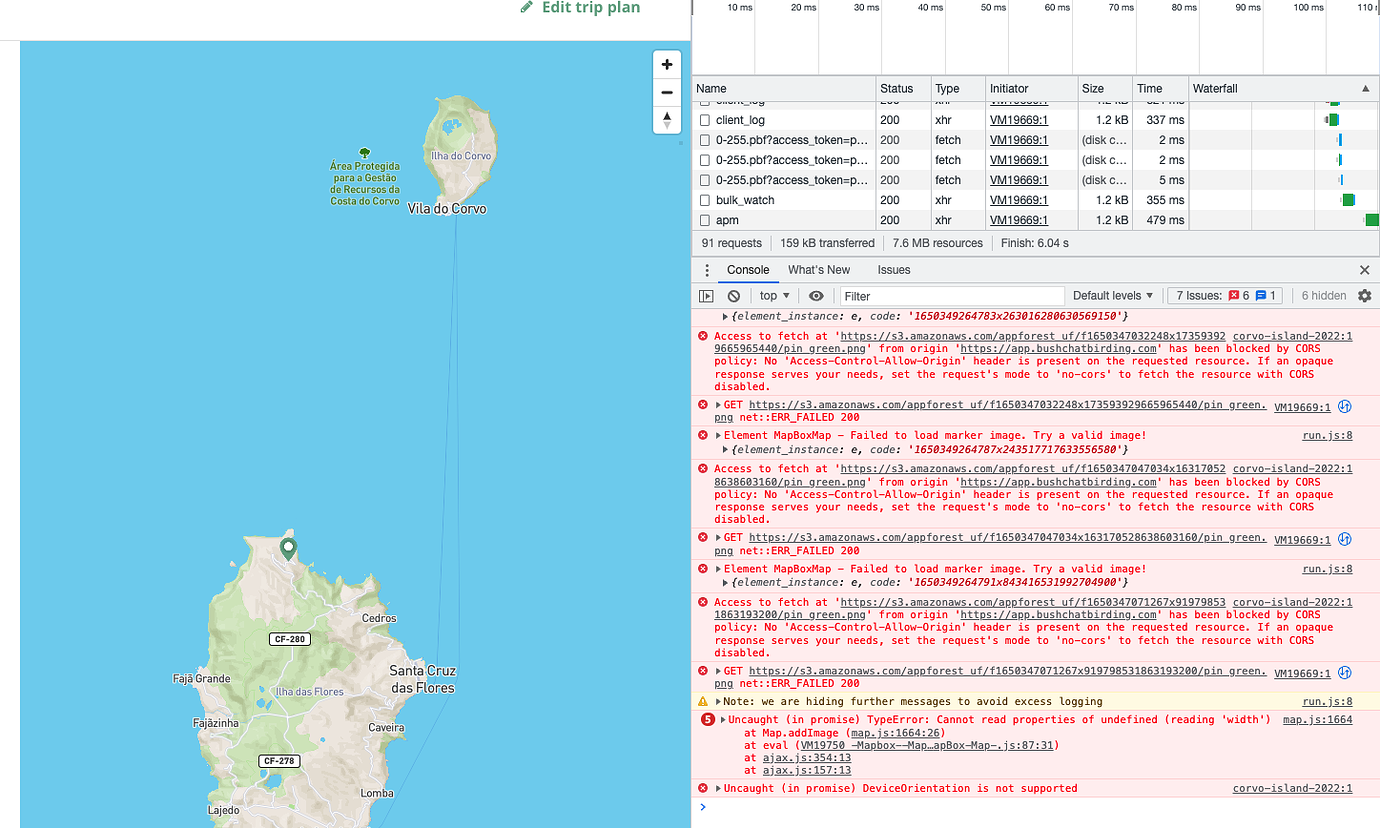Screen dimensions: 1380x828
Task: Click inside the console Filter field
Action: click(x=950, y=295)
